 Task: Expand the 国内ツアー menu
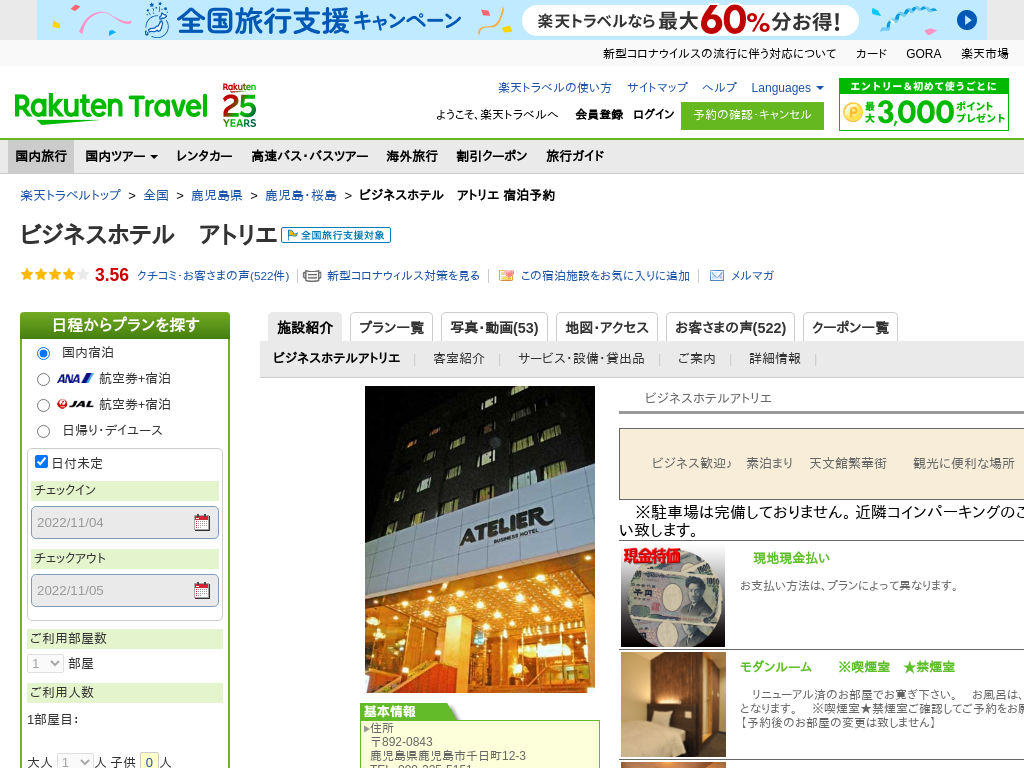point(121,156)
